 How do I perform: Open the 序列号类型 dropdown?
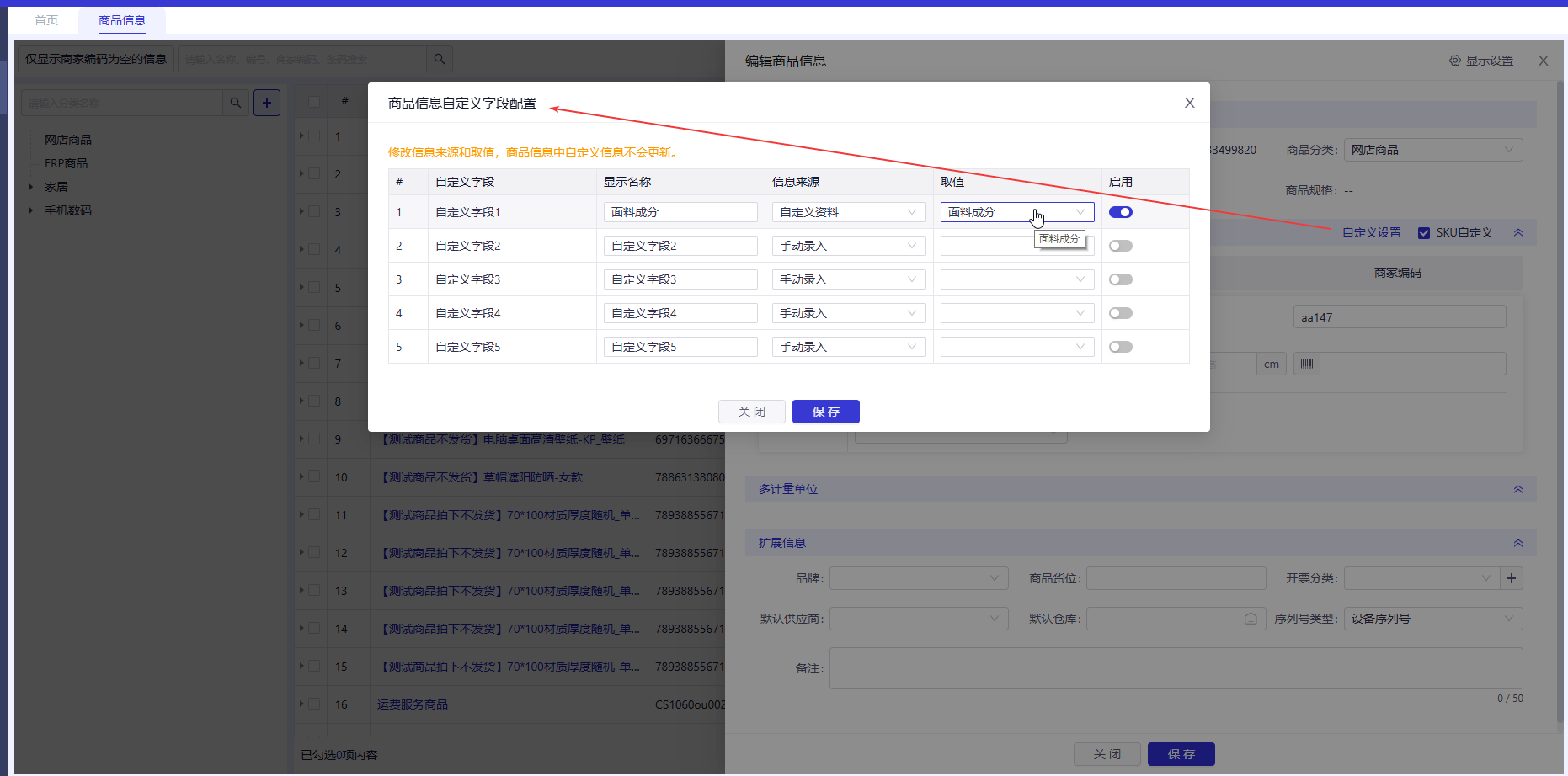[x=1433, y=619]
